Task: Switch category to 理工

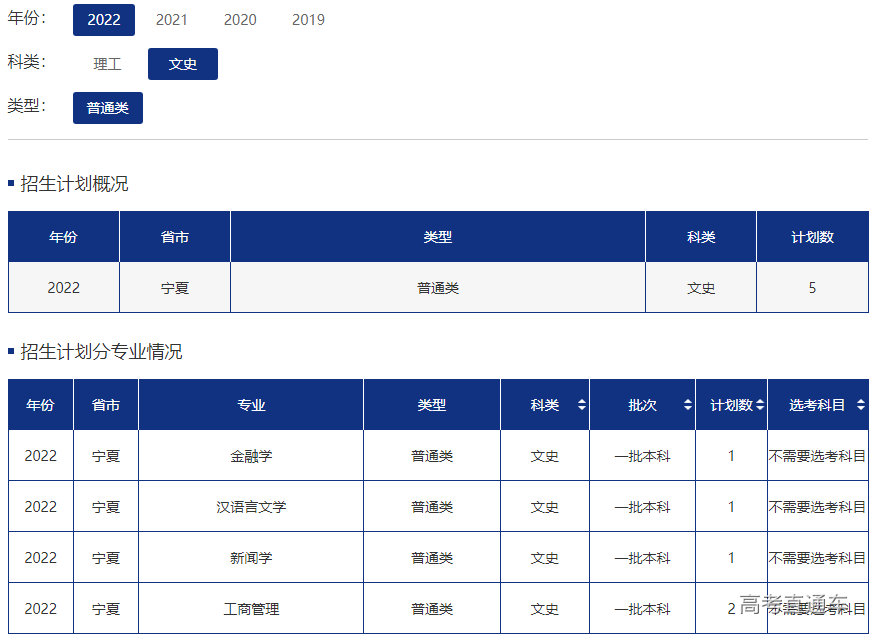Action: pyautogui.click(x=107, y=64)
